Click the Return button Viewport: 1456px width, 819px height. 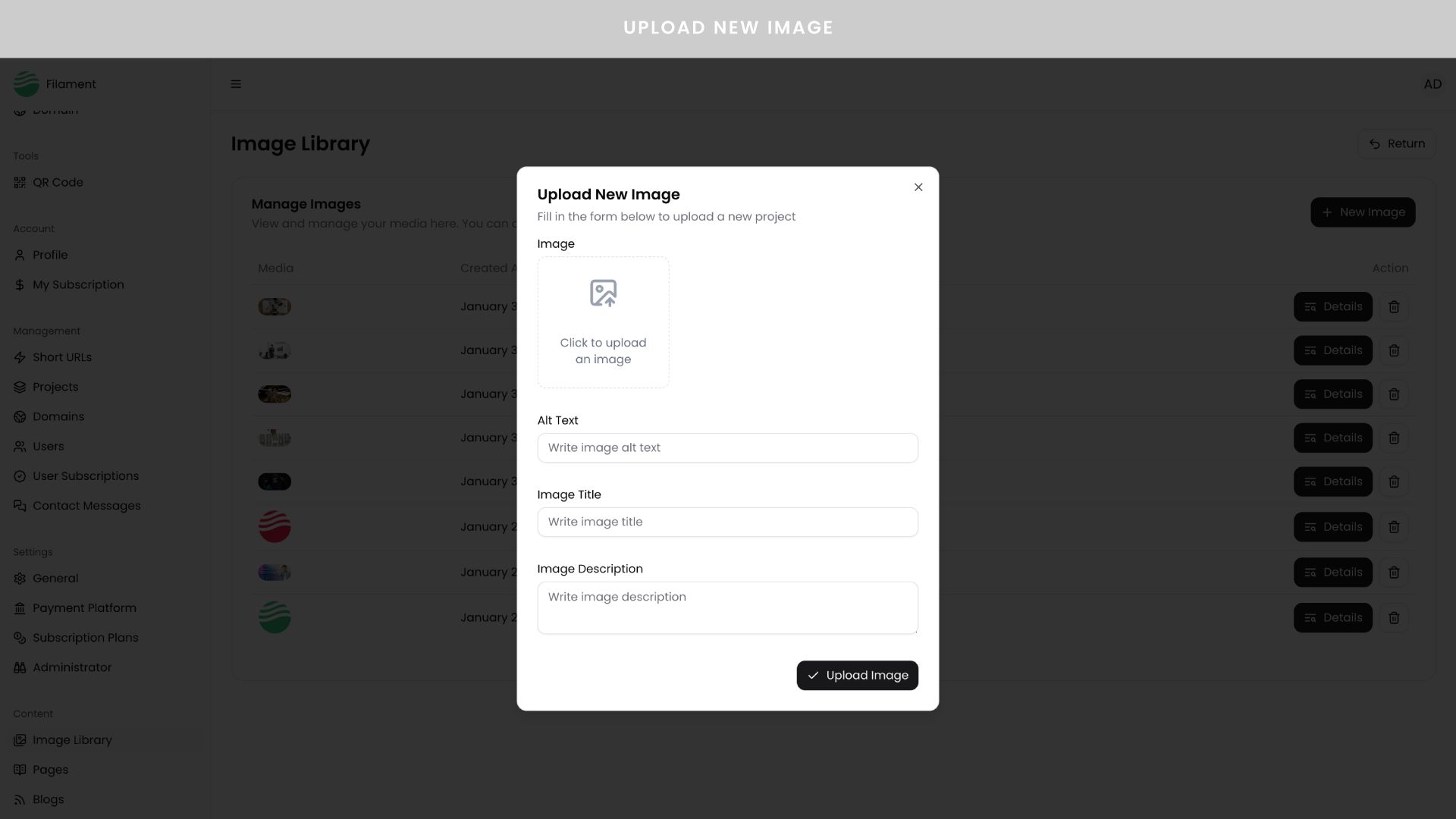[x=1396, y=144]
